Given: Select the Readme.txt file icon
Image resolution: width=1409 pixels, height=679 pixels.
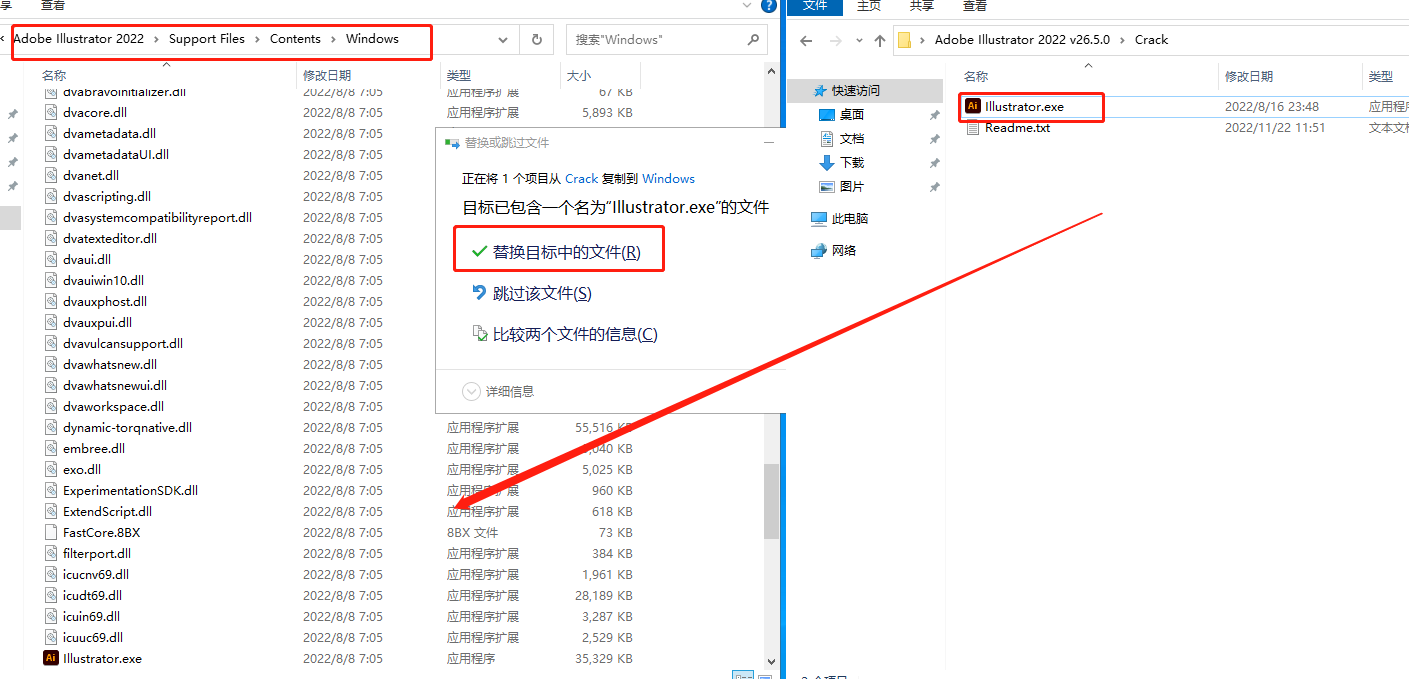Looking at the screenshot, I should (973, 128).
